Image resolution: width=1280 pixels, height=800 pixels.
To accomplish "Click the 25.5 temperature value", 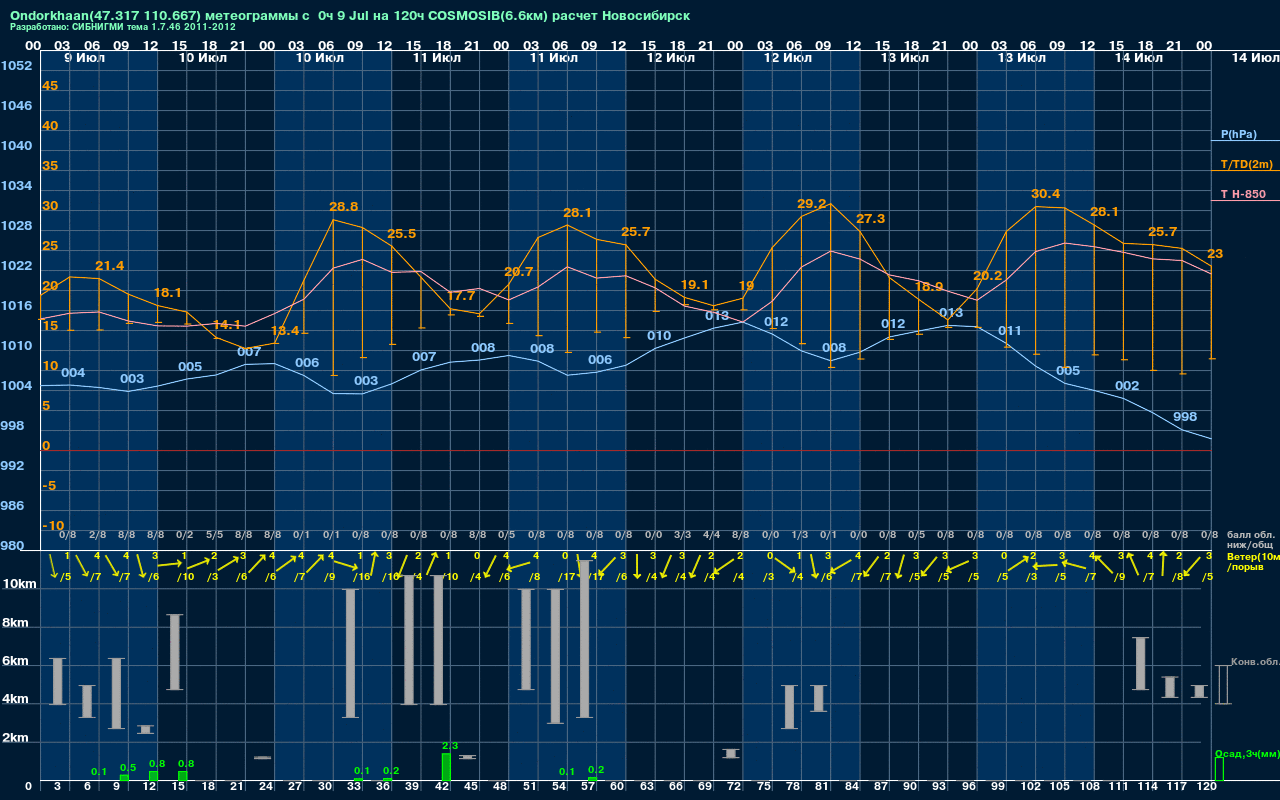I will 401,234.
